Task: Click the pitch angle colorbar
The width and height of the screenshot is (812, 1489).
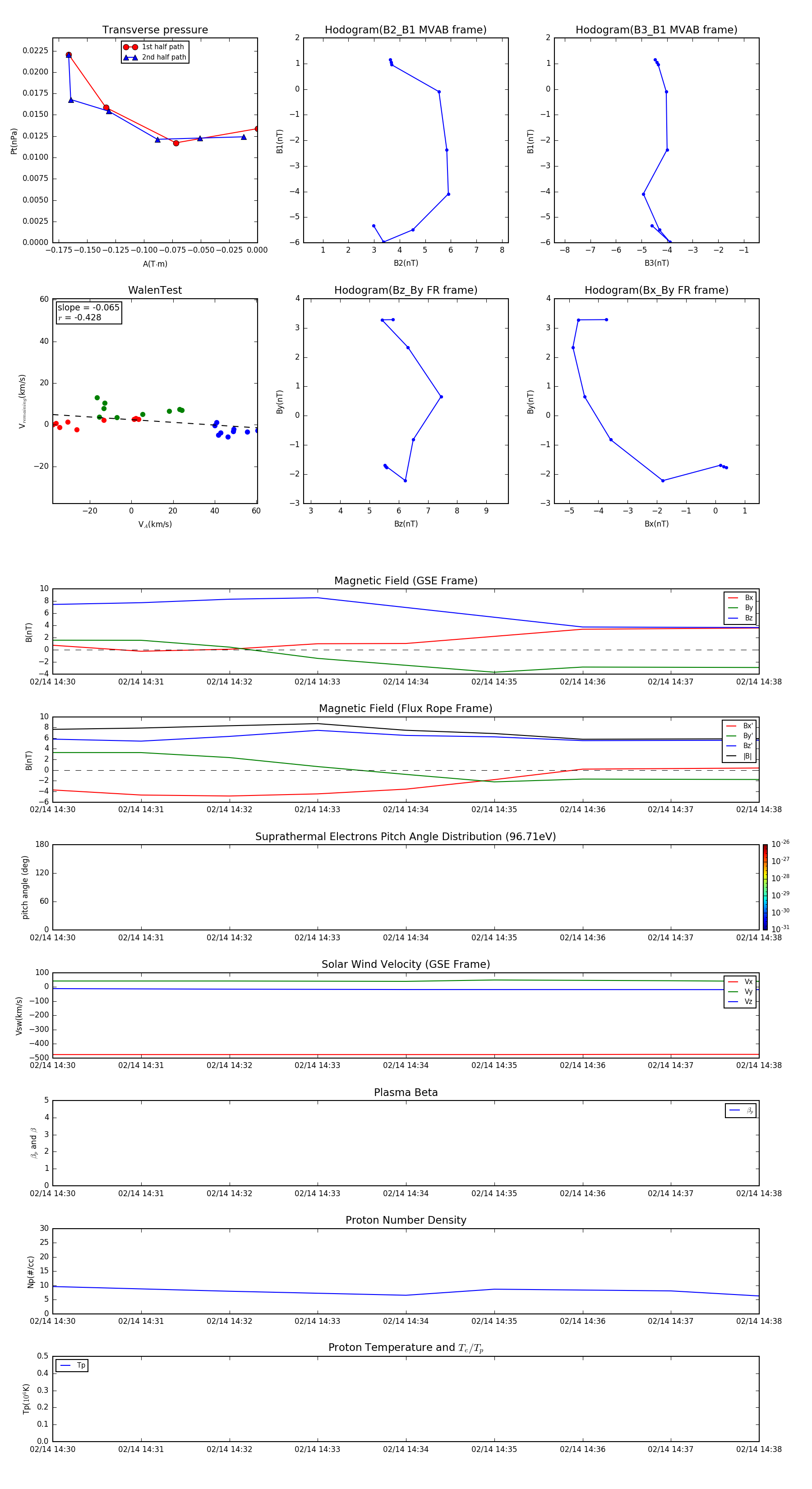Action: pyautogui.click(x=765, y=887)
